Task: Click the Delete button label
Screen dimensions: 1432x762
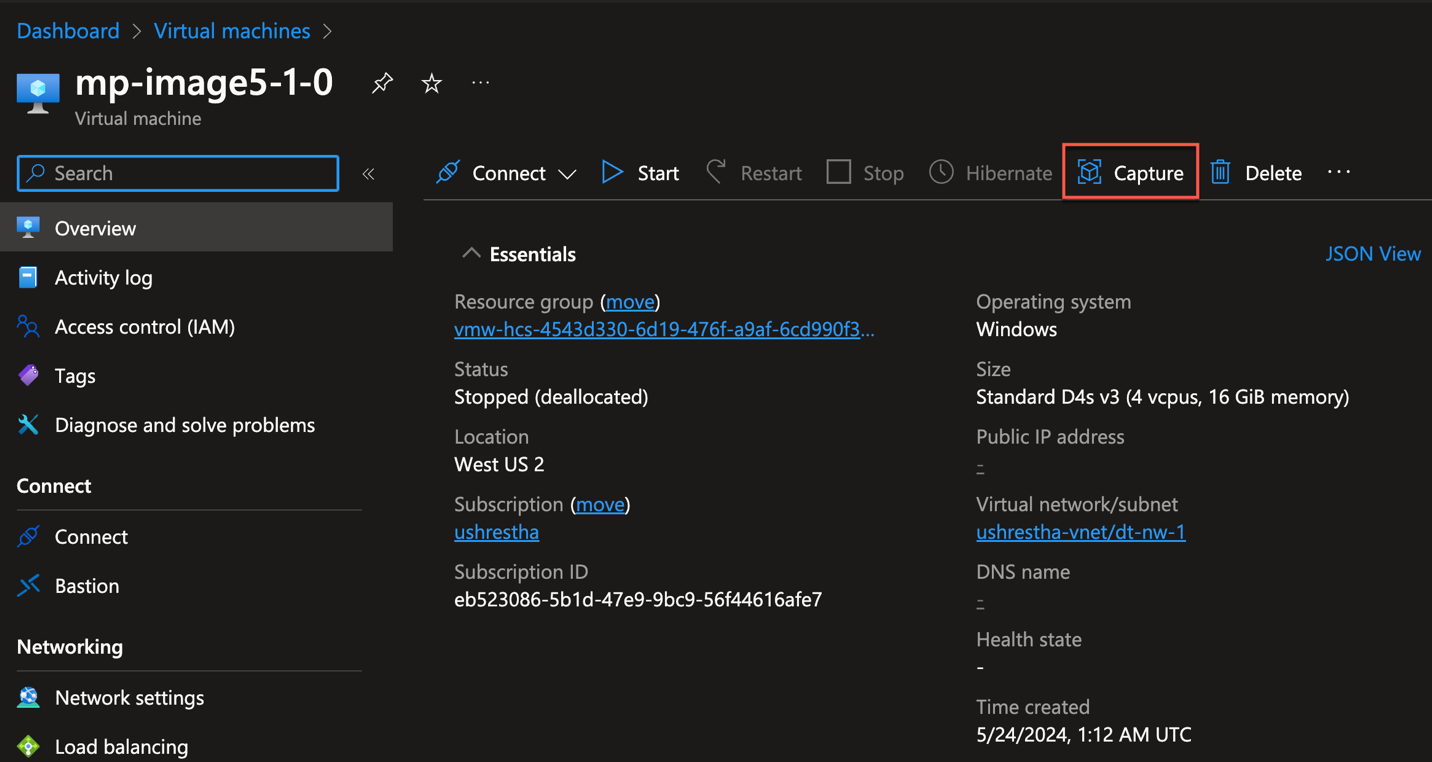Action: (x=1273, y=173)
